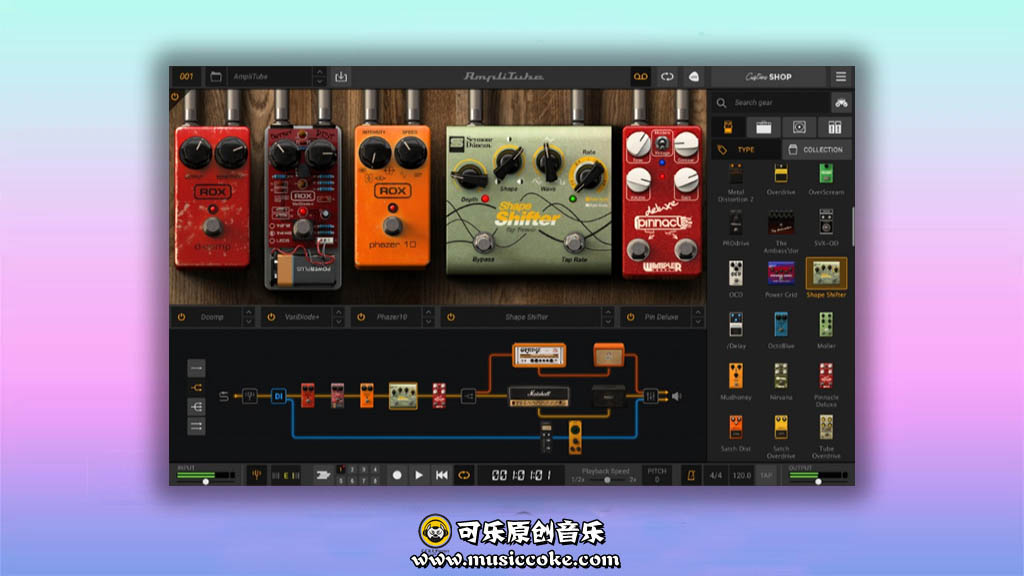This screenshot has height=576, width=1024.
Task: Select the orange split routing icon
Action: [x=196, y=388]
